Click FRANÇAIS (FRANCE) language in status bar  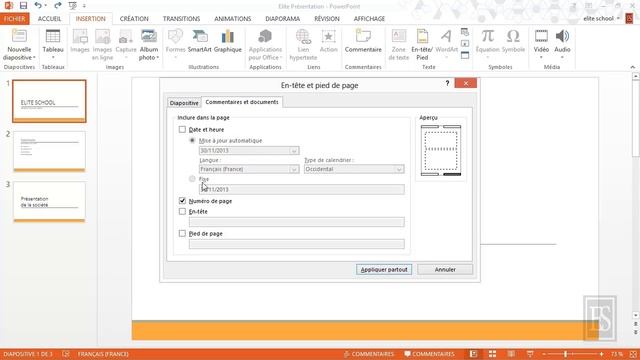click(103, 354)
